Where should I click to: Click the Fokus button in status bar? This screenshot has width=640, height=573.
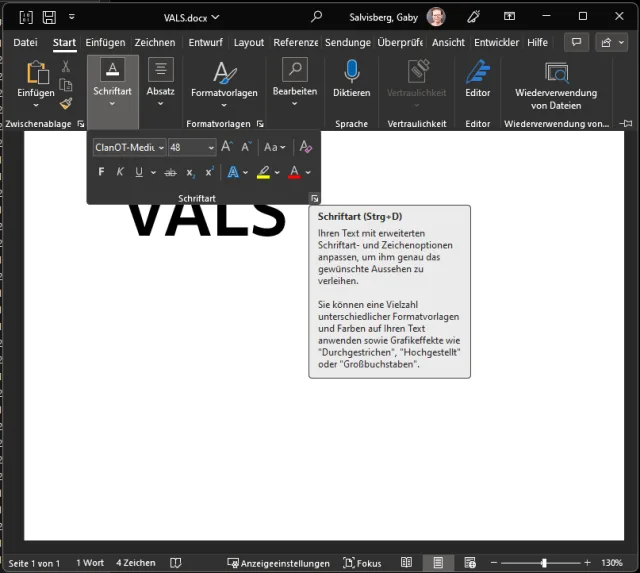[362, 563]
